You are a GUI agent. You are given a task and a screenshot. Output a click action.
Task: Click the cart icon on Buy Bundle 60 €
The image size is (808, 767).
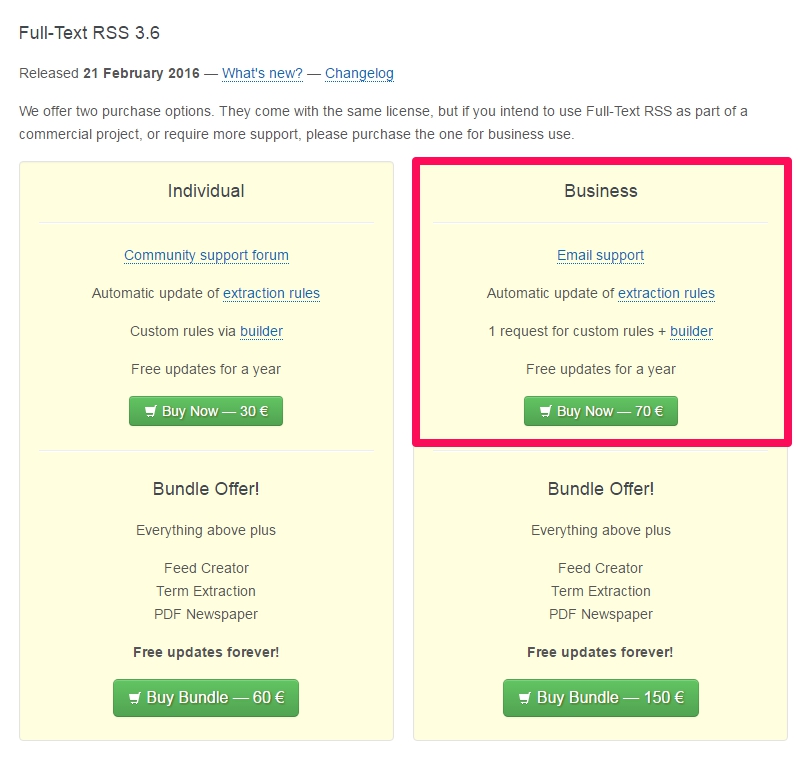[x=134, y=698]
